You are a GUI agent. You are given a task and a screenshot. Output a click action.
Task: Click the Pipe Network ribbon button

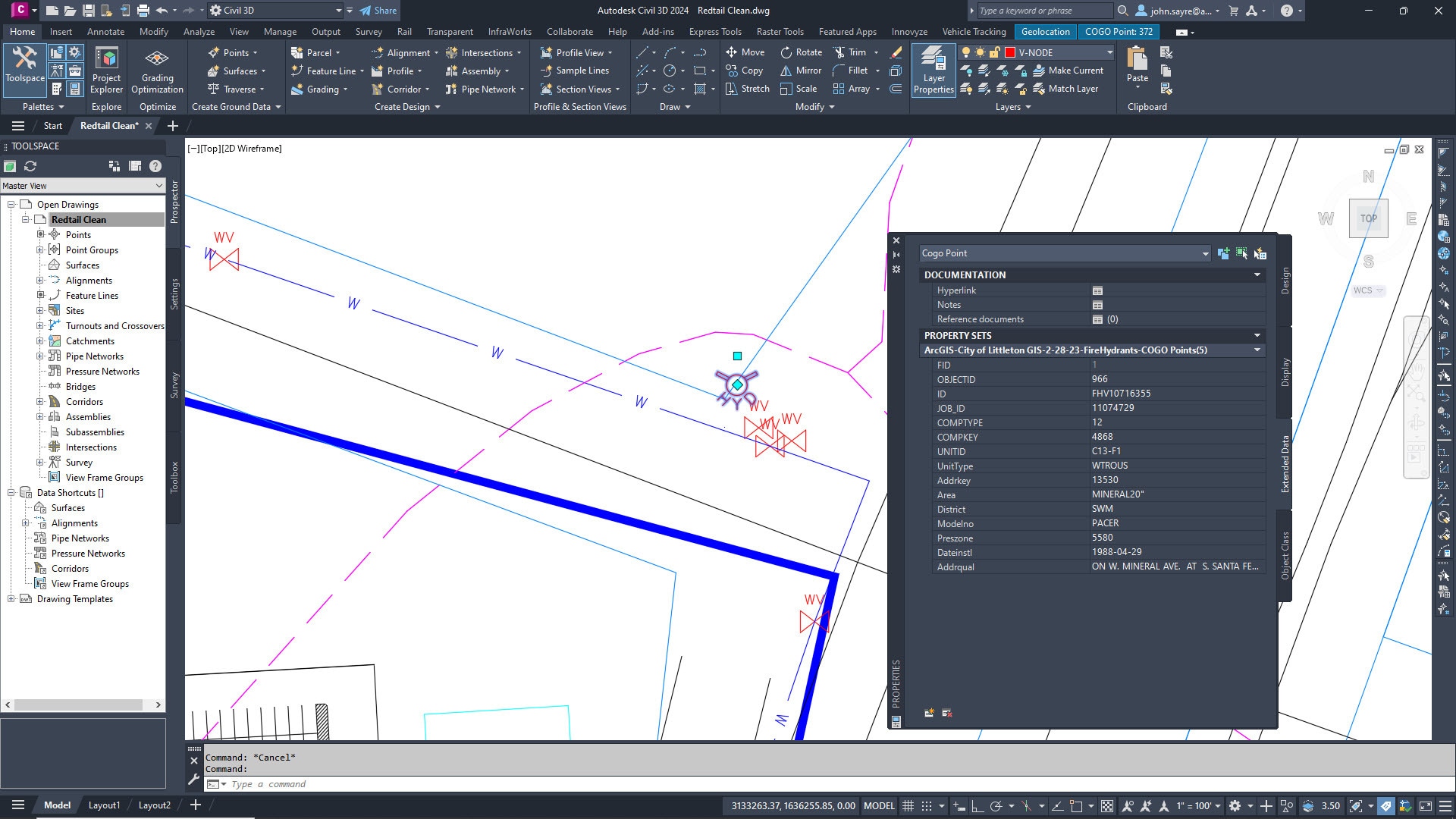click(485, 89)
